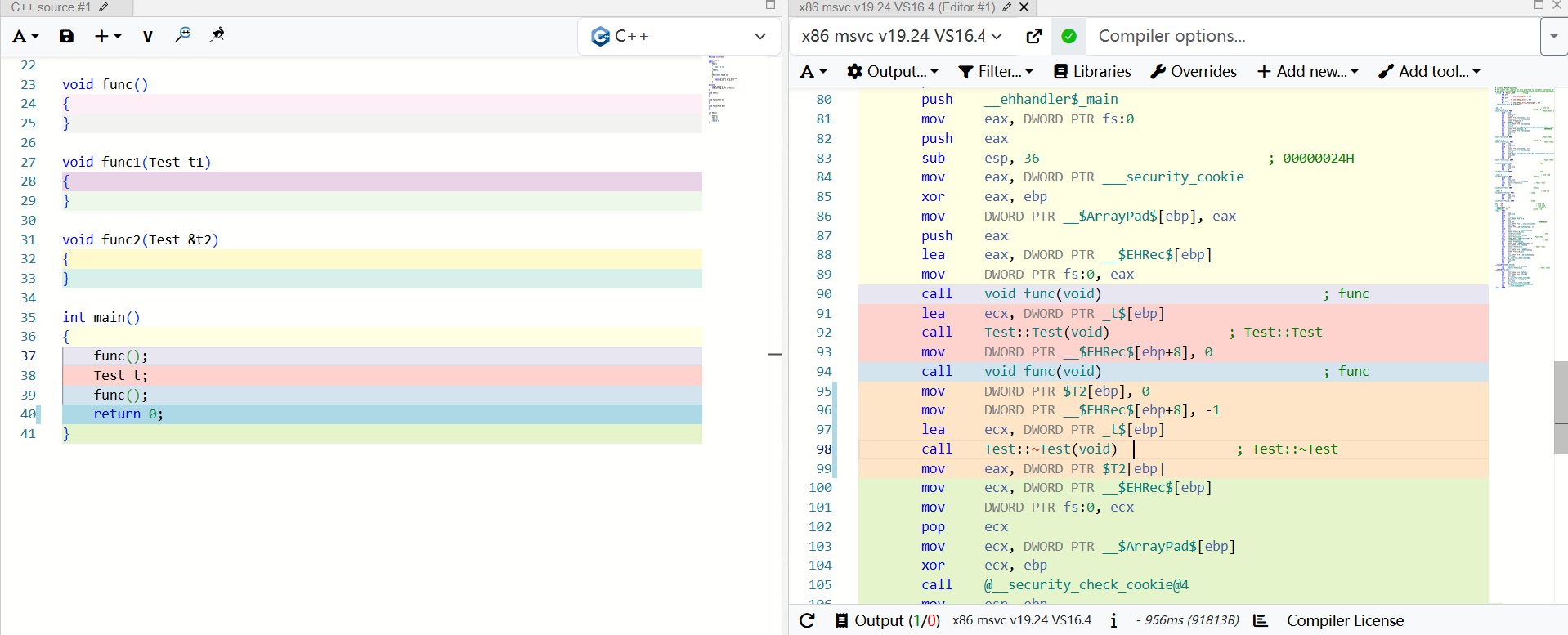Click into the Compiler options input field
Image resolution: width=1568 pixels, height=635 pixels.
(1308, 36)
